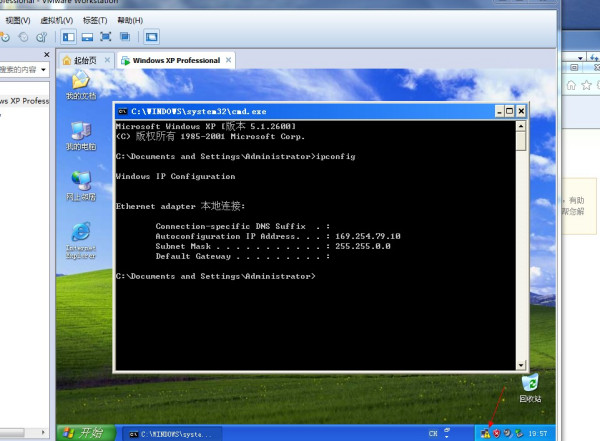Toggle the thumbnail bar view icon

coord(87,37)
